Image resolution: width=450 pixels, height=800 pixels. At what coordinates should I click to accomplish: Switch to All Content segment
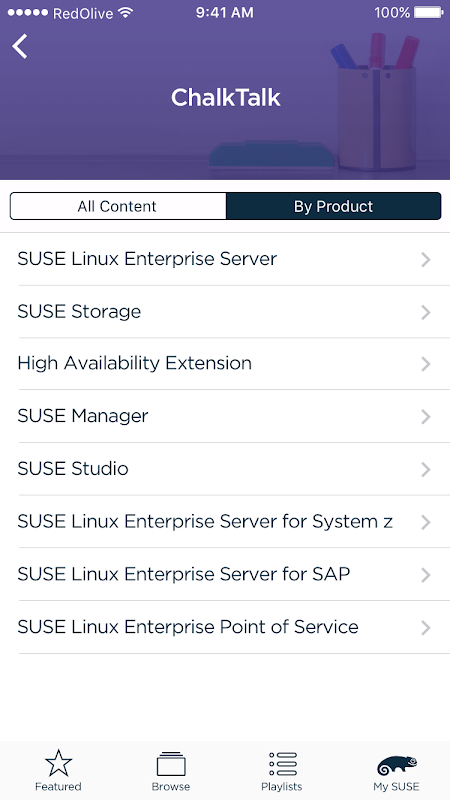pos(117,206)
